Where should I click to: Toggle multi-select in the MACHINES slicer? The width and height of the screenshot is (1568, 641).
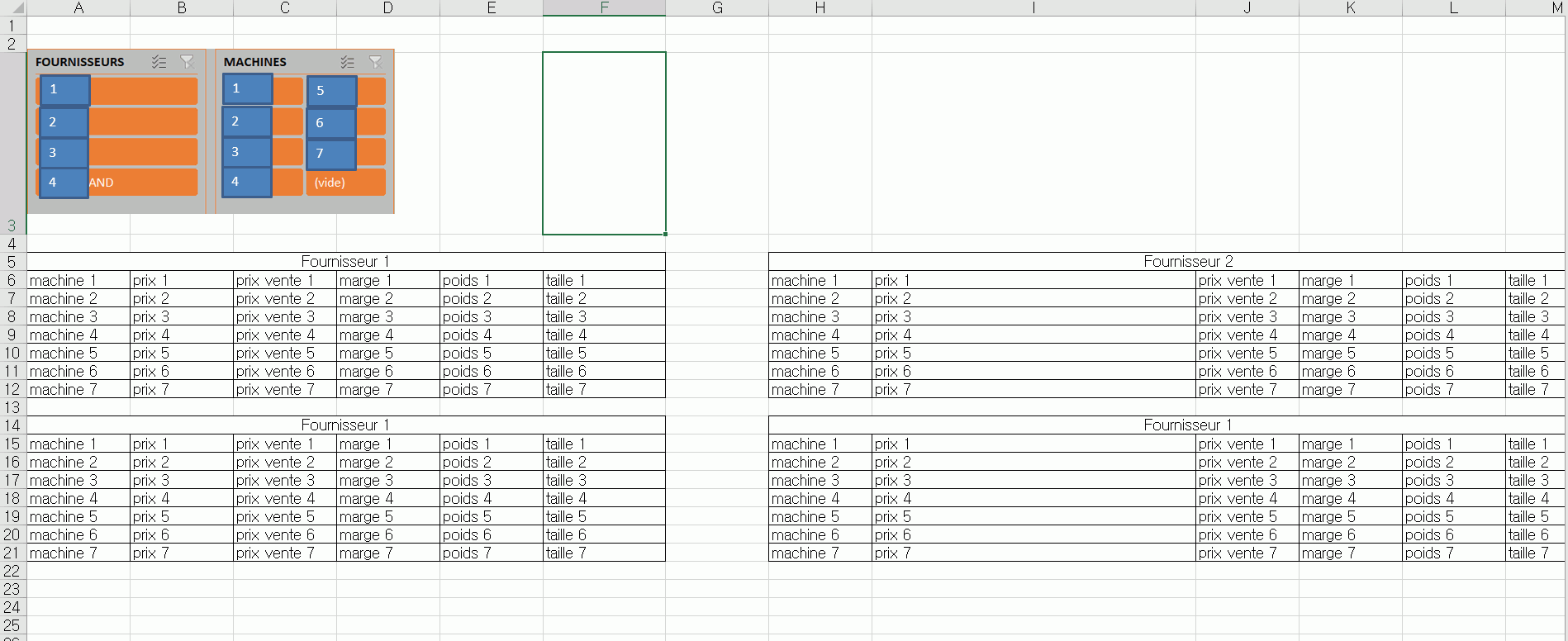(x=348, y=62)
